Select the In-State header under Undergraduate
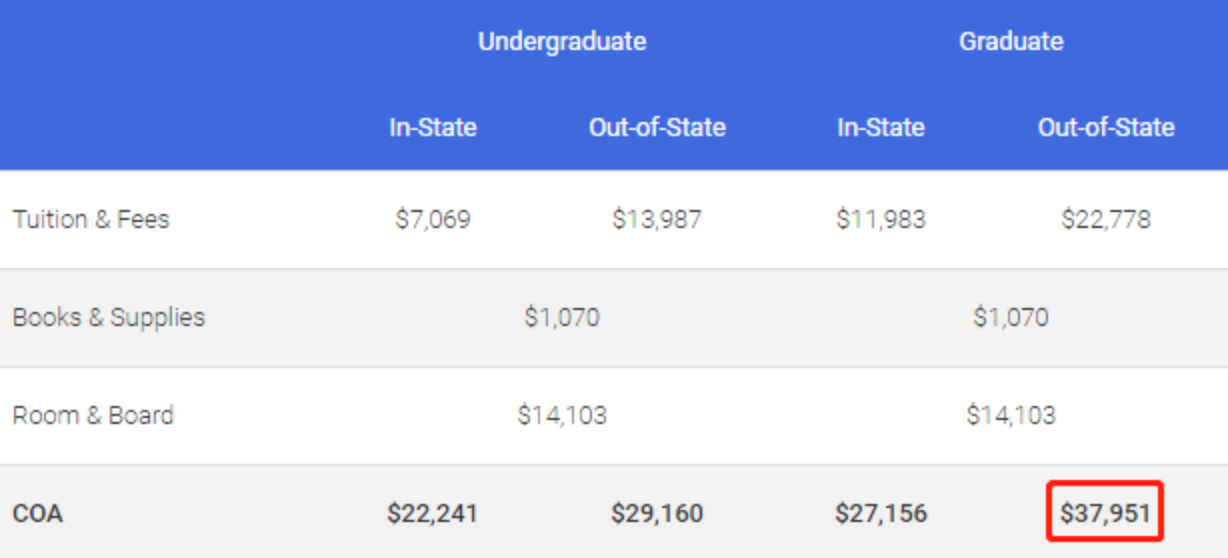 coord(433,128)
